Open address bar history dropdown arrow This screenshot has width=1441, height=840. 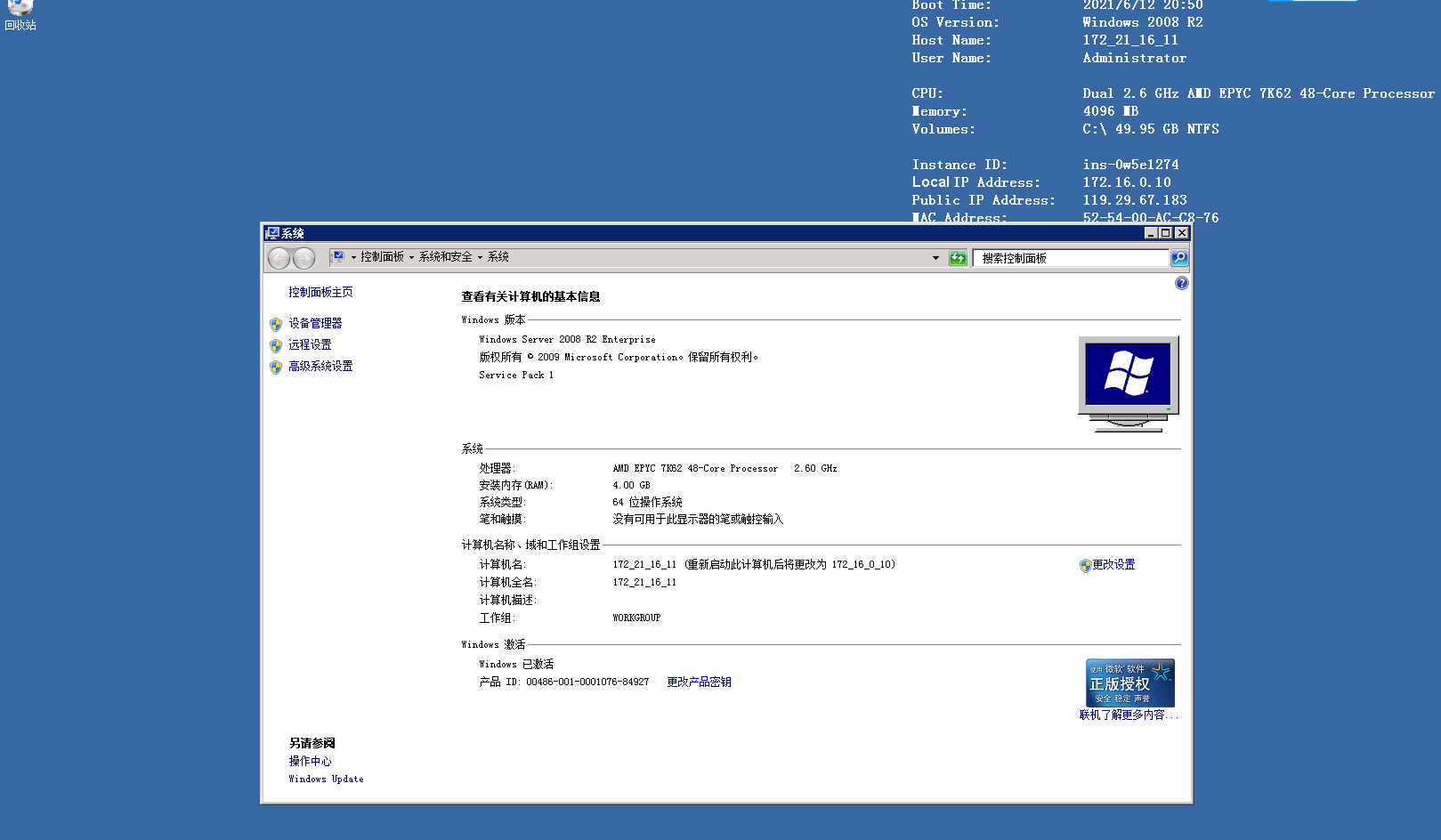(935, 258)
